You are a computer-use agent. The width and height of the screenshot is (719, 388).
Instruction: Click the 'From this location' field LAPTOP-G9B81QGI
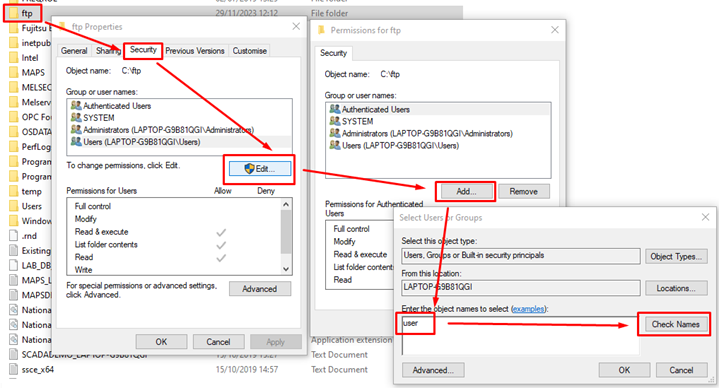coord(520,288)
